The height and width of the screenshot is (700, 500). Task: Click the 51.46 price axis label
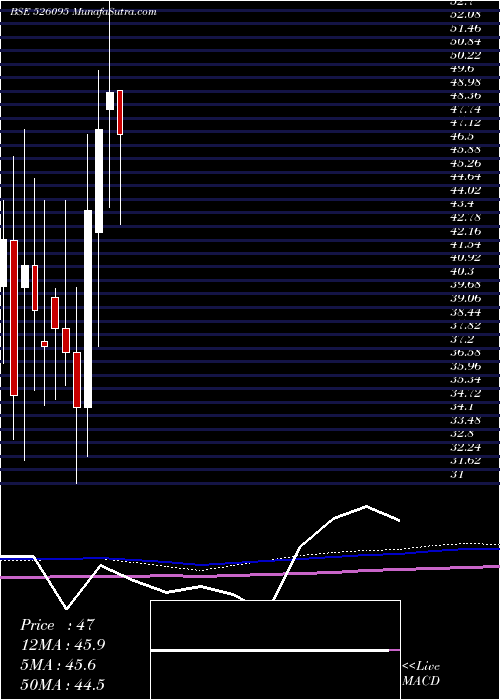(465, 28)
